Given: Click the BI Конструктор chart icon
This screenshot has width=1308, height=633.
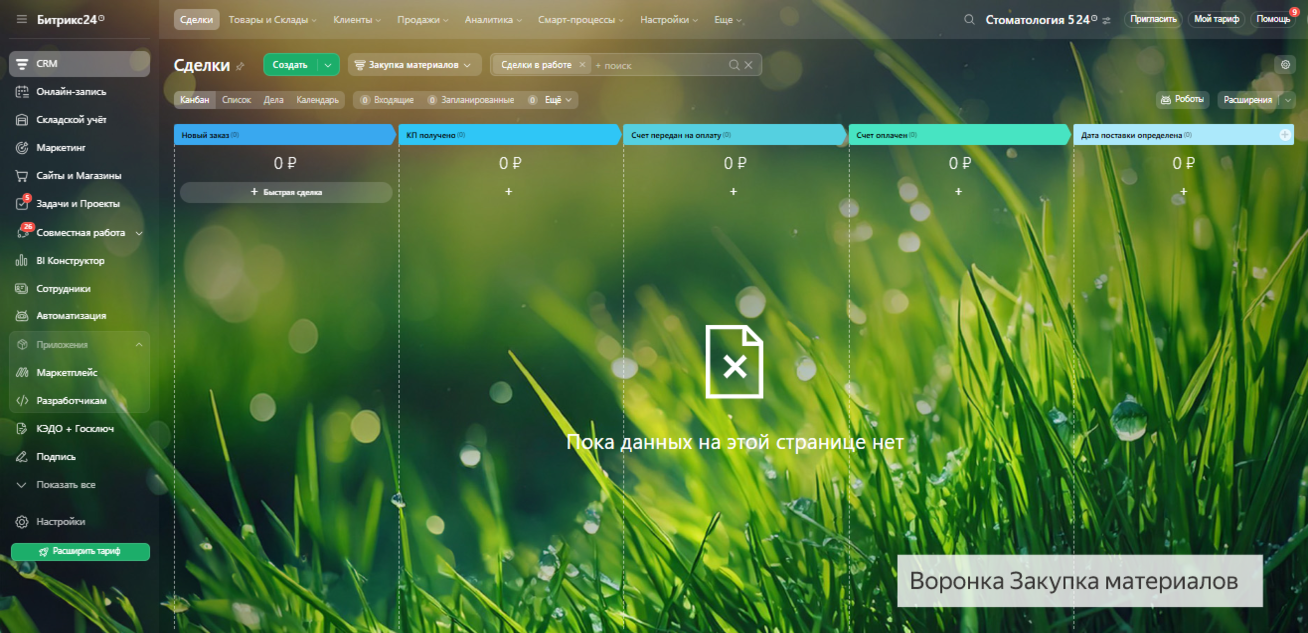Looking at the screenshot, I should tap(22, 260).
